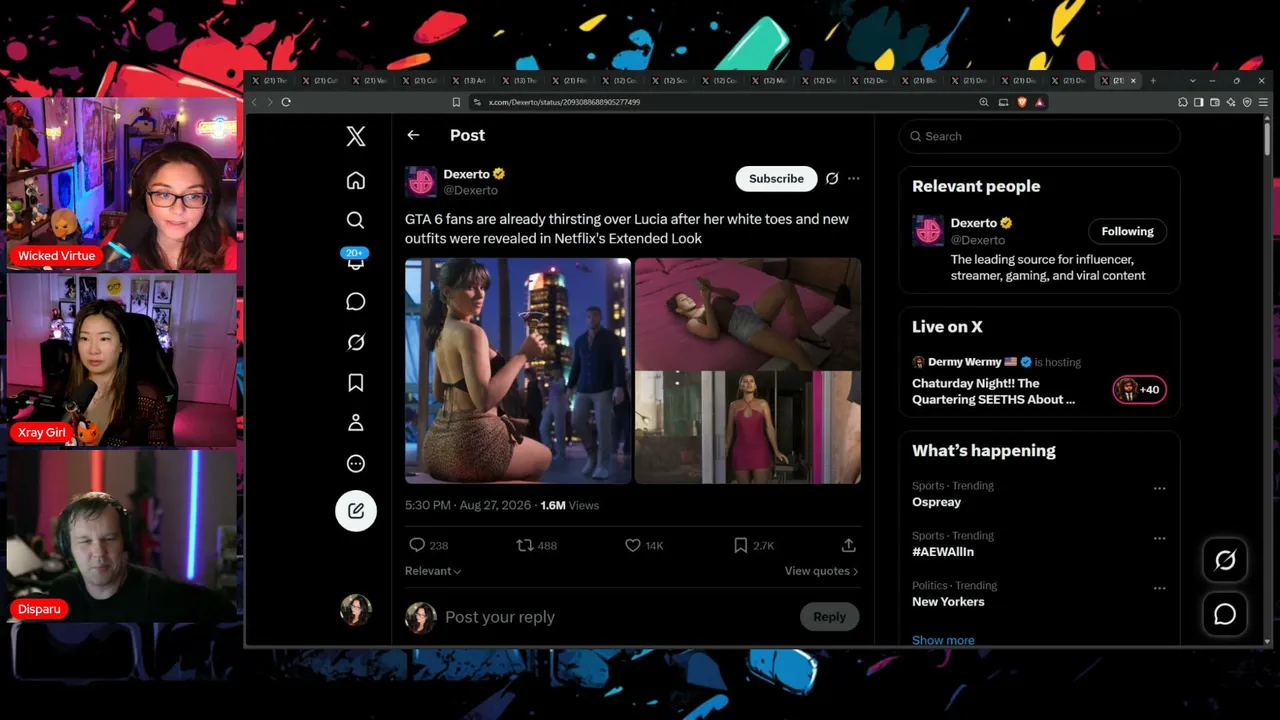Open the browser extensions puzzle icon
The width and height of the screenshot is (1280, 720).
pos(1183,102)
